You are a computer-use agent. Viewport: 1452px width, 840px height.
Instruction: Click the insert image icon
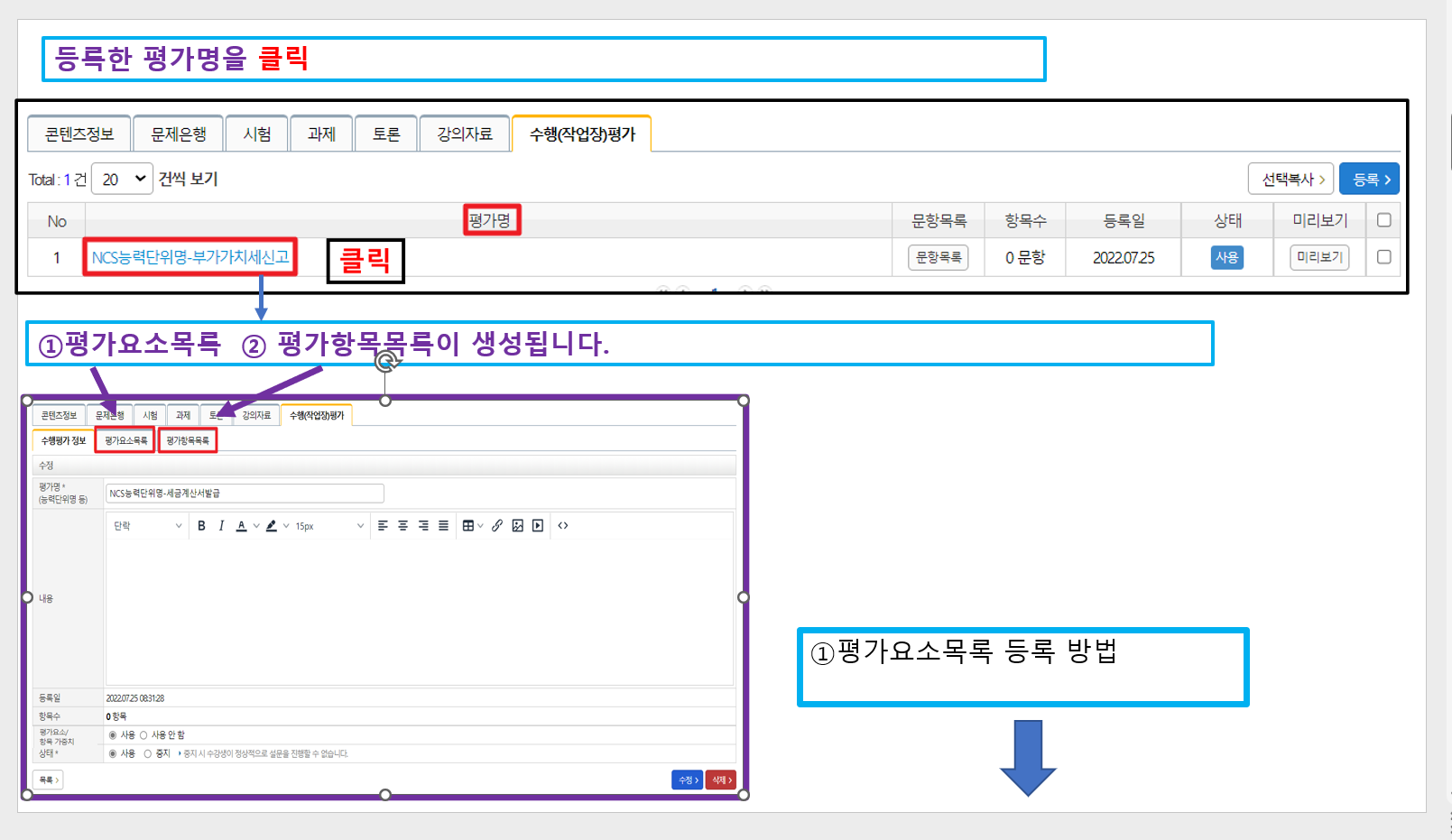point(517,526)
